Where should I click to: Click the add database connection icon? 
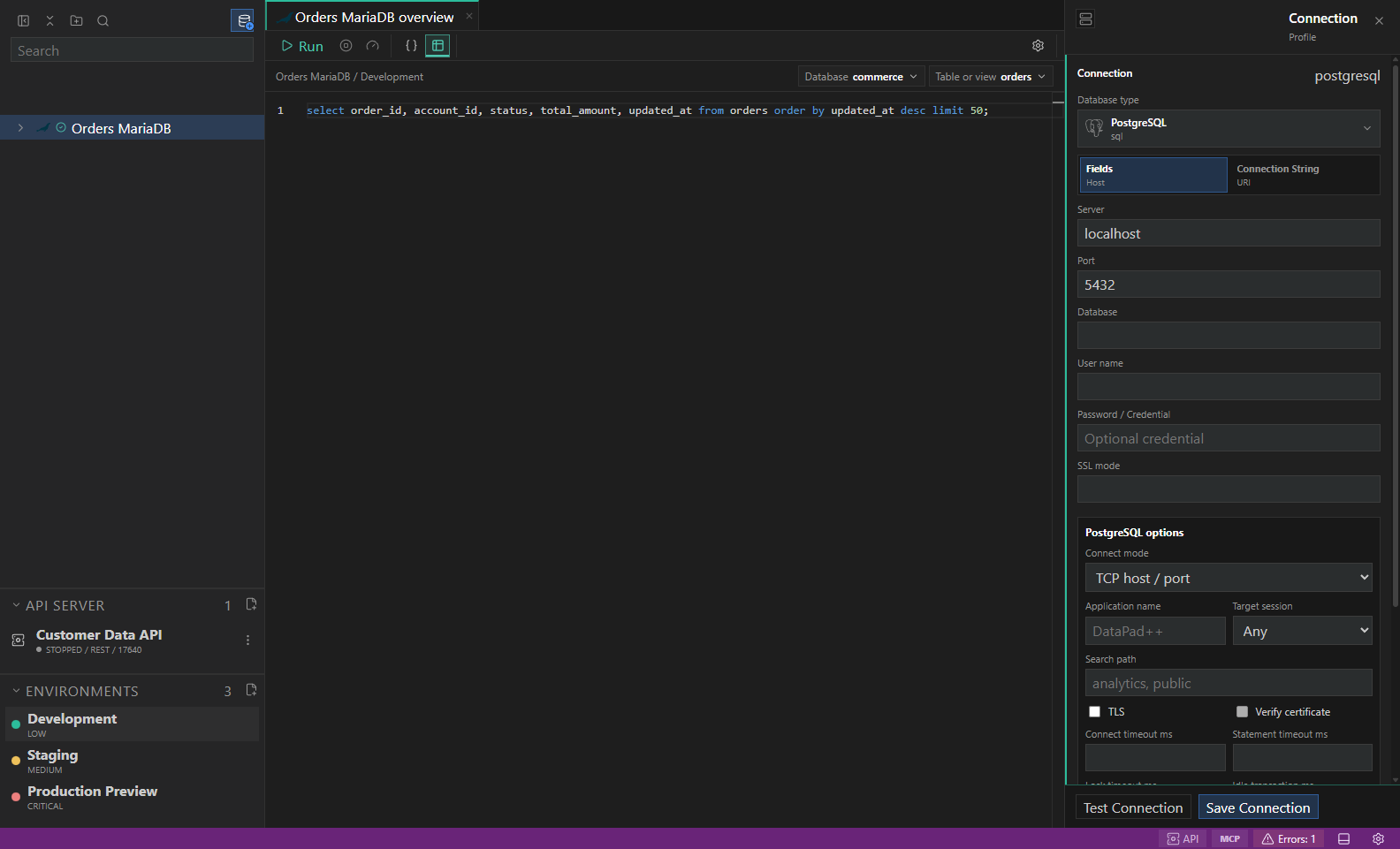point(243,20)
